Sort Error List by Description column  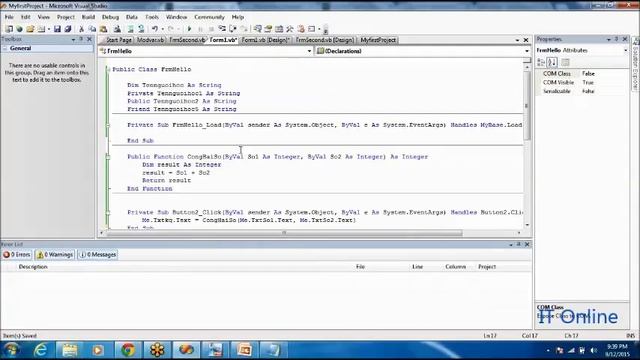point(33,267)
